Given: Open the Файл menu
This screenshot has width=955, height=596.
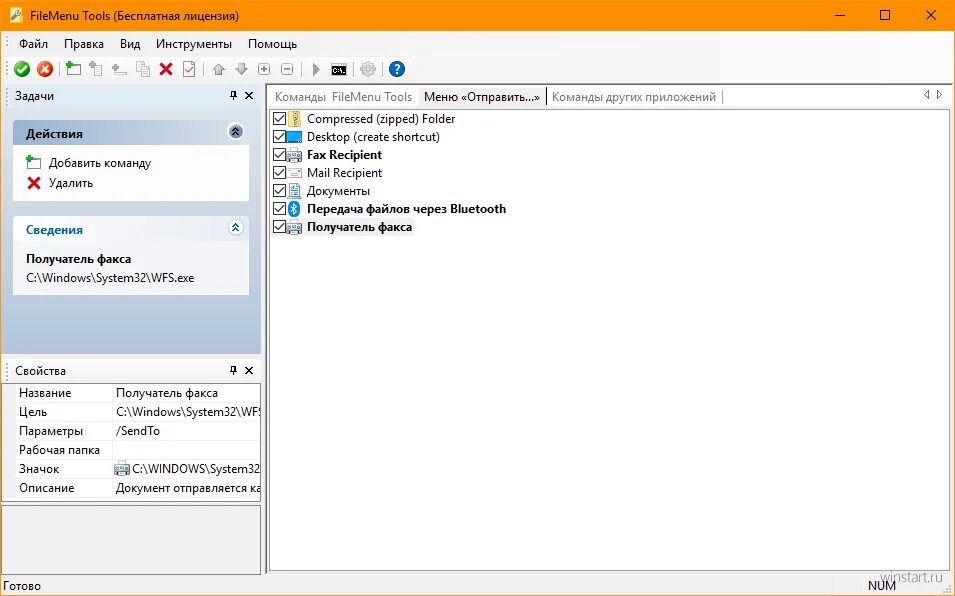Looking at the screenshot, I should tap(33, 44).
